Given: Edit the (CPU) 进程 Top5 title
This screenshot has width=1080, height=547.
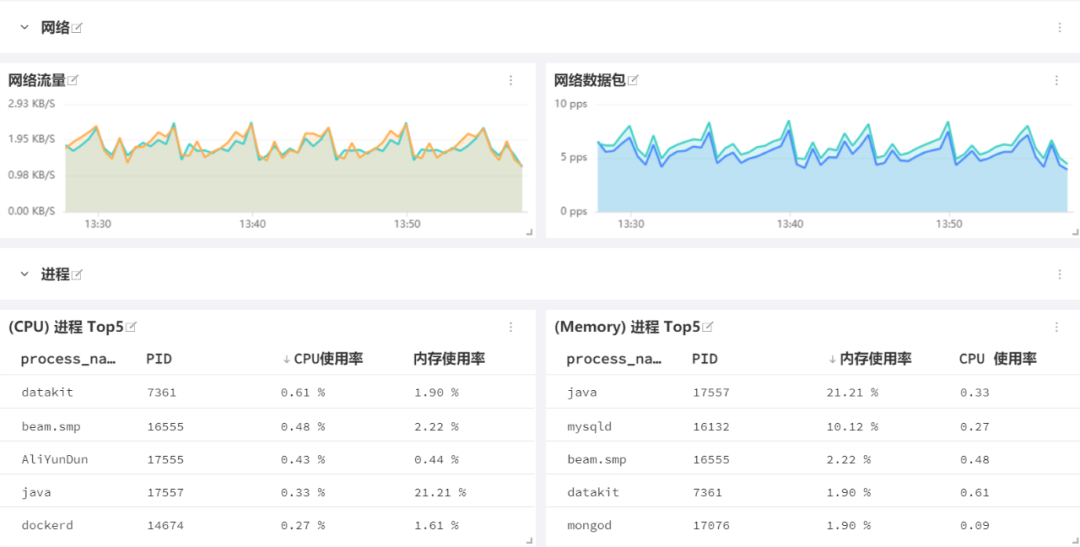Looking at the screenshot, I should coord(131,327).
